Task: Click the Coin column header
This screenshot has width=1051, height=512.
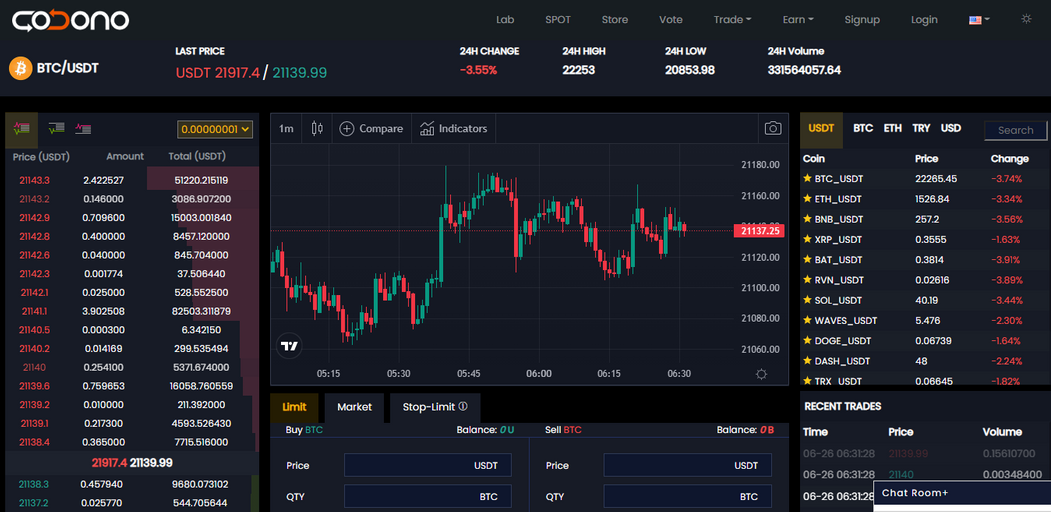Action: (x=814, y=159)
